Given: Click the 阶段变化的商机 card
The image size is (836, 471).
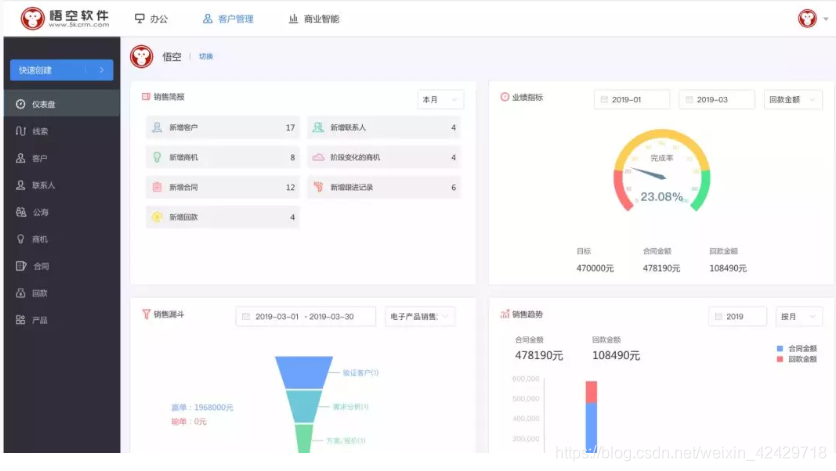Looking at the screenshot, I should (384, 157).
